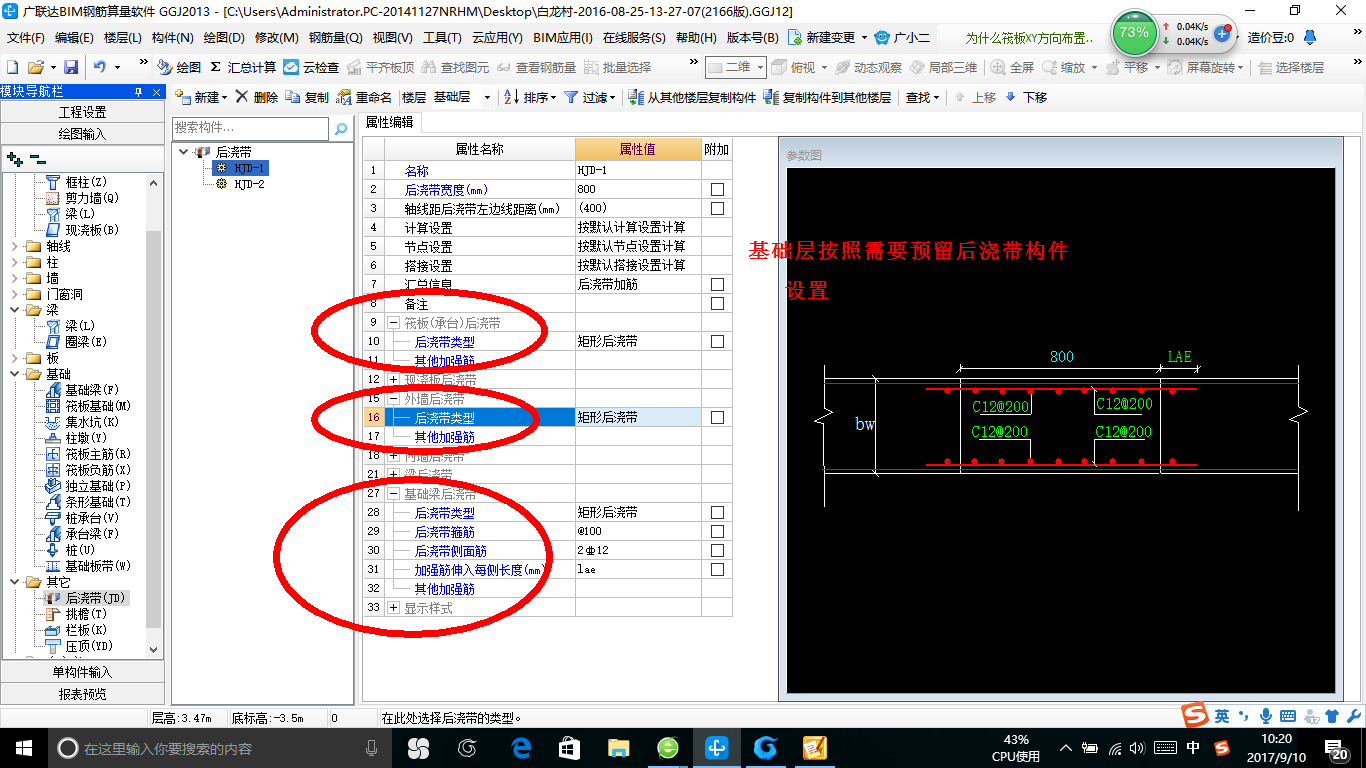Collapse the 基础 folder in tree
Image resolution: width=1366 pixels, height=768 pixels.
pyautogui.click(x=15, y=374)
